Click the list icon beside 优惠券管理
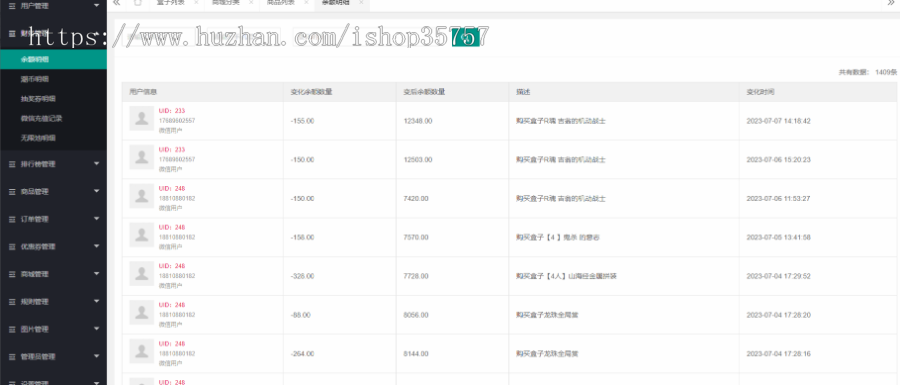The height and width of the screenshot is (385, 900). pyautogui.click(x=12, y=247)
